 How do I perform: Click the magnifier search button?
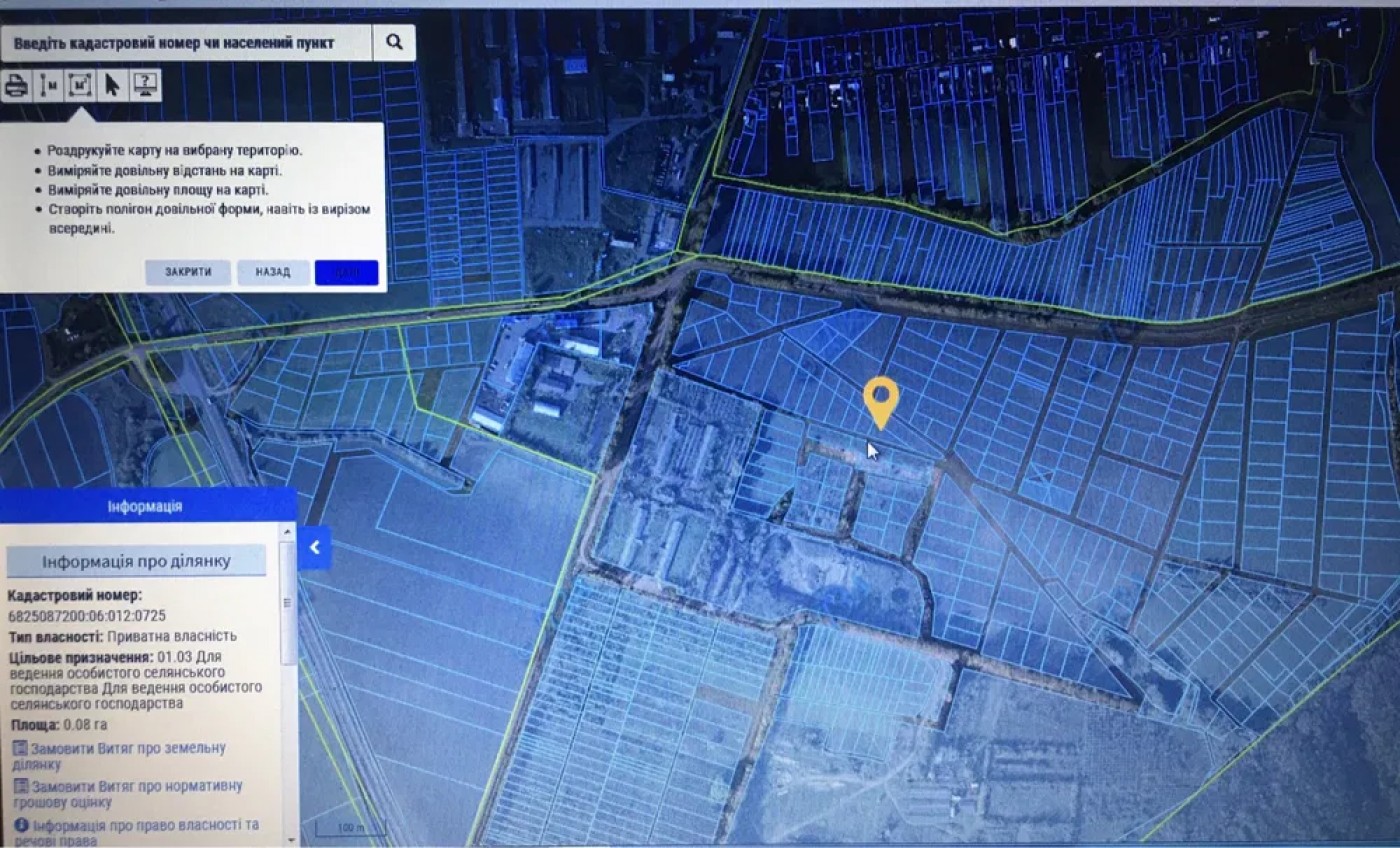(x=394, y=43)
